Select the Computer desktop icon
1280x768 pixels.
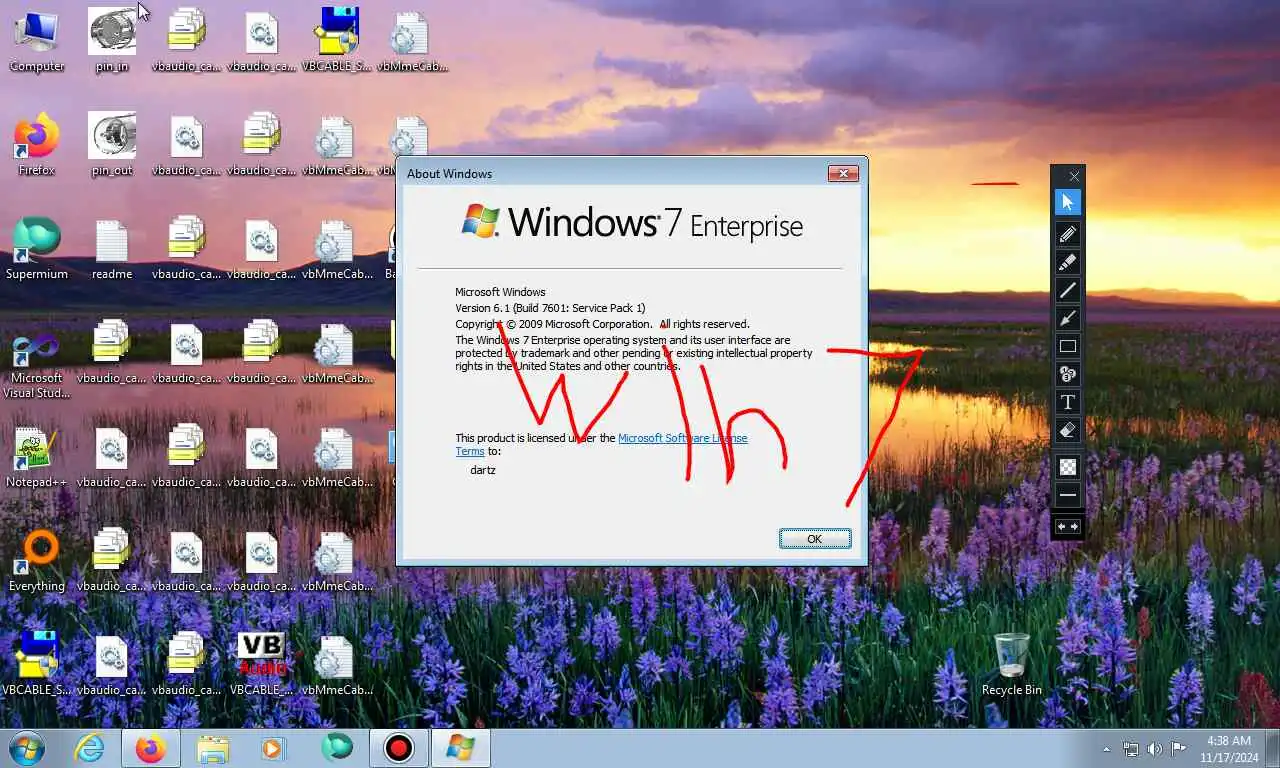coord(37,41)
